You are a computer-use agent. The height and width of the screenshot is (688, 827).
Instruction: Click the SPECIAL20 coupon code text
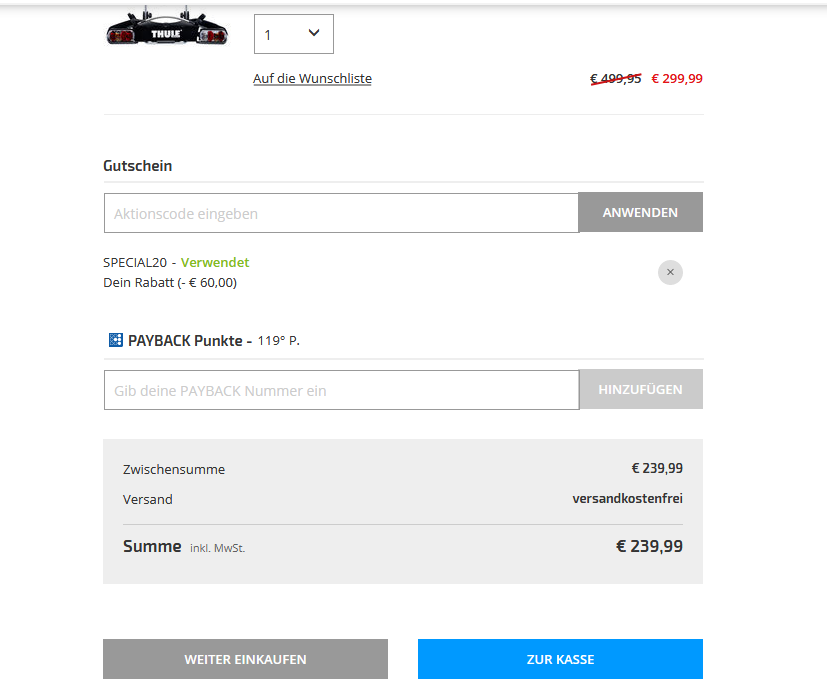[x=135, y=263]
